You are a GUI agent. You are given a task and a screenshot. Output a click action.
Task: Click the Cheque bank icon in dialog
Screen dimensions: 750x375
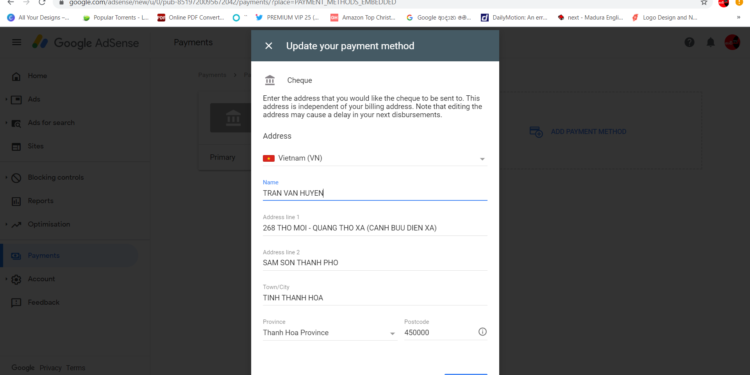click(270, 80)
